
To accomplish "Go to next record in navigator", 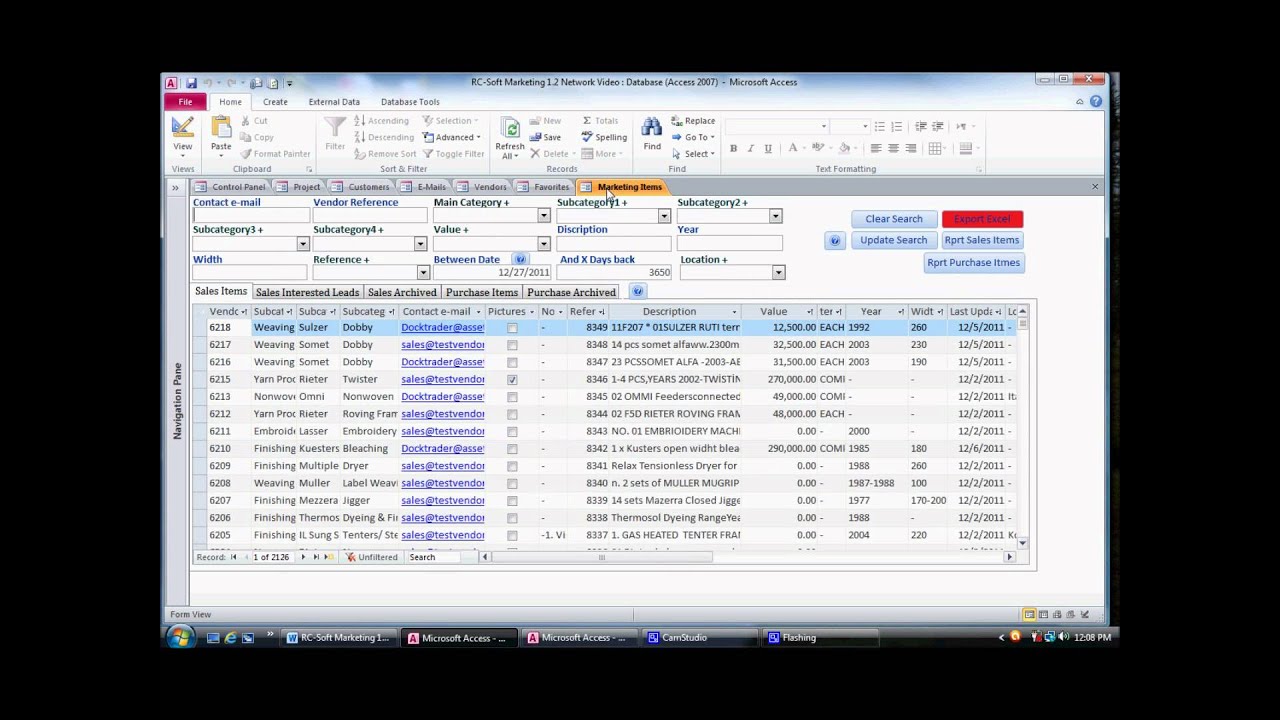I will pos(303,557).
